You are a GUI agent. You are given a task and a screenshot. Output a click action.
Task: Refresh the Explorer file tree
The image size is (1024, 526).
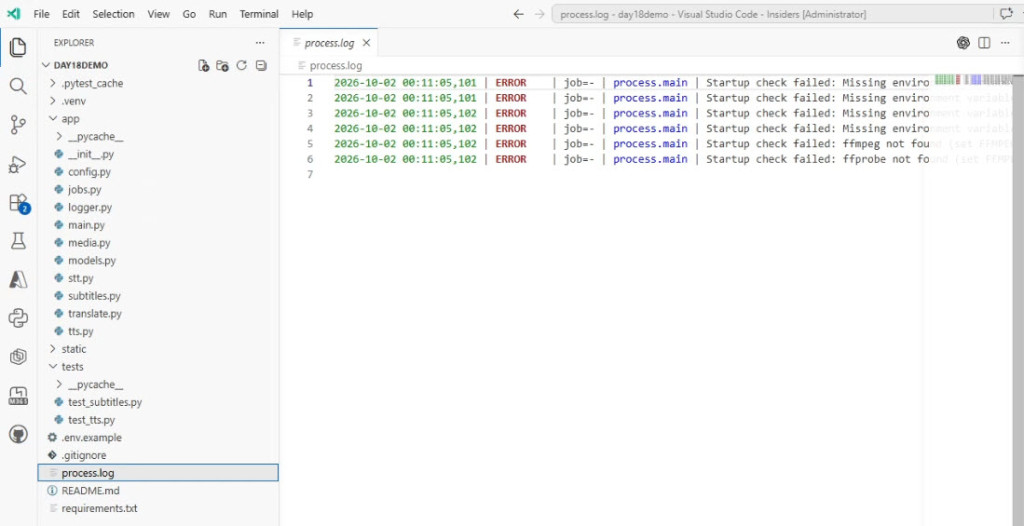242,65
